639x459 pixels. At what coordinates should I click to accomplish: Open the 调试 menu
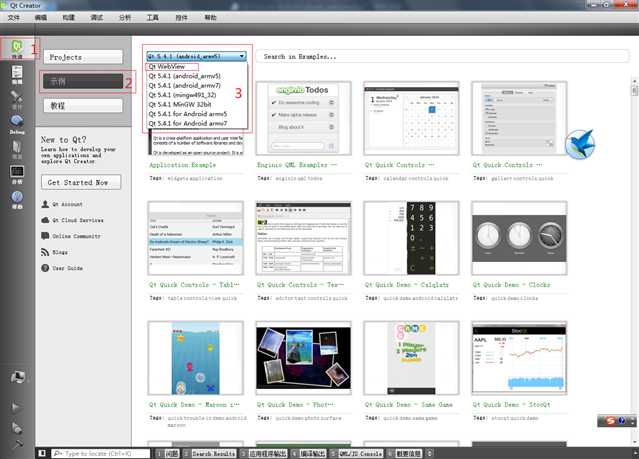(x=97, y=18)
